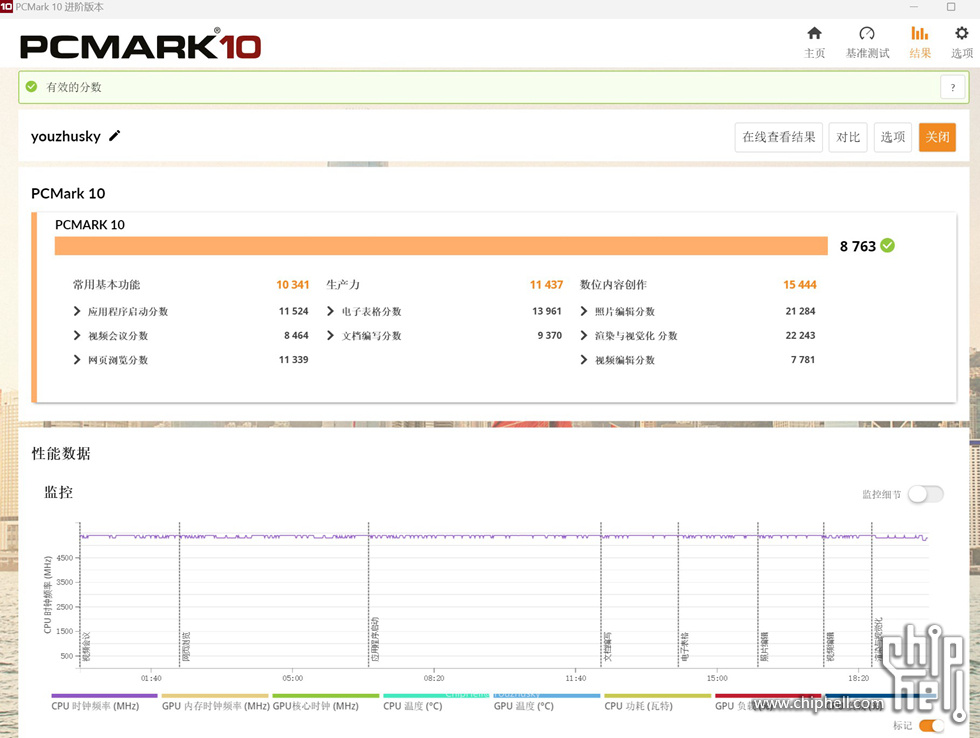The image size is (980, 738).
Task: Click the 有效的分数 banner text
Action: pos(74,87)
